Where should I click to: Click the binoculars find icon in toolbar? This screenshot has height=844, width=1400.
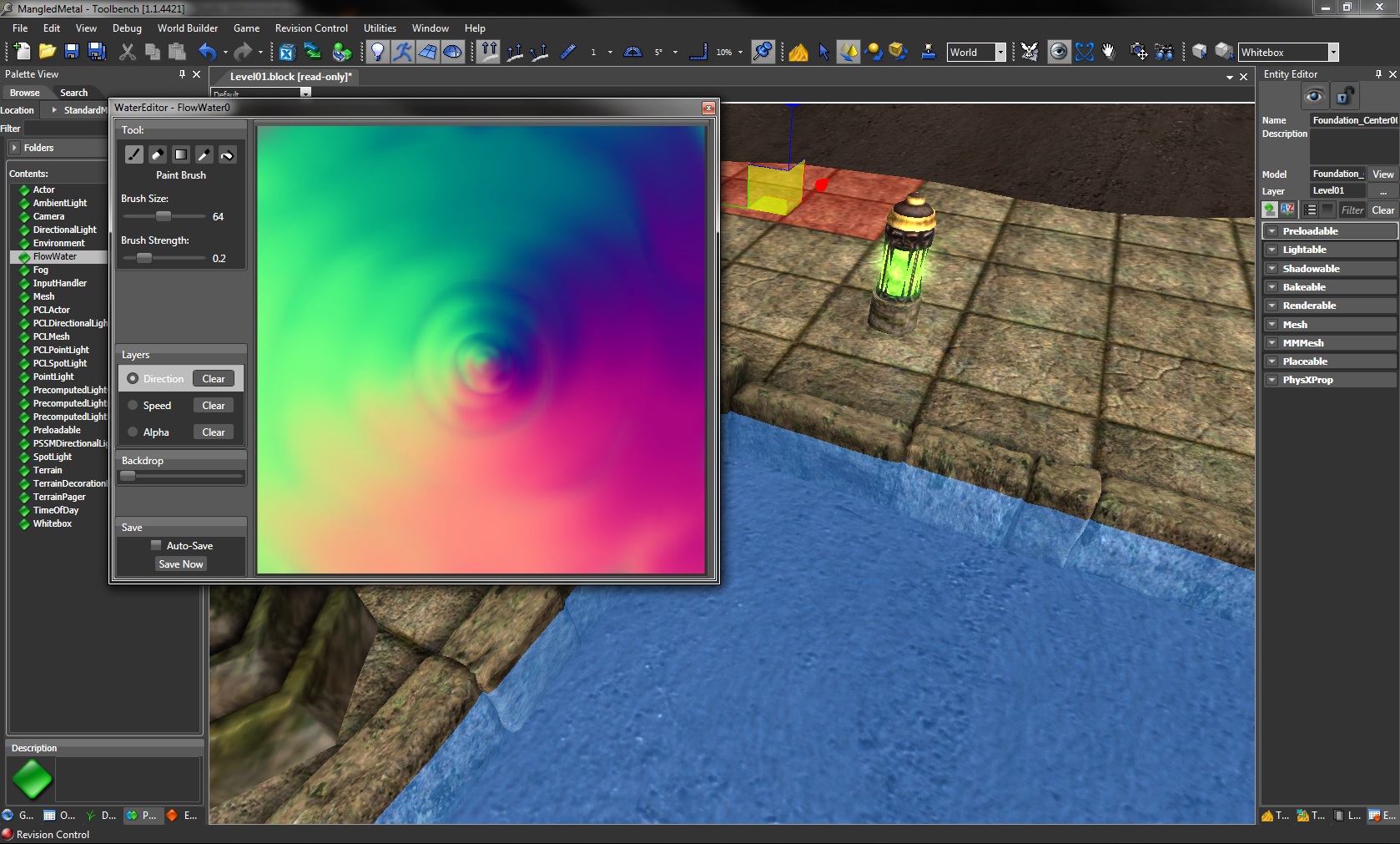tap(1164, 52)
